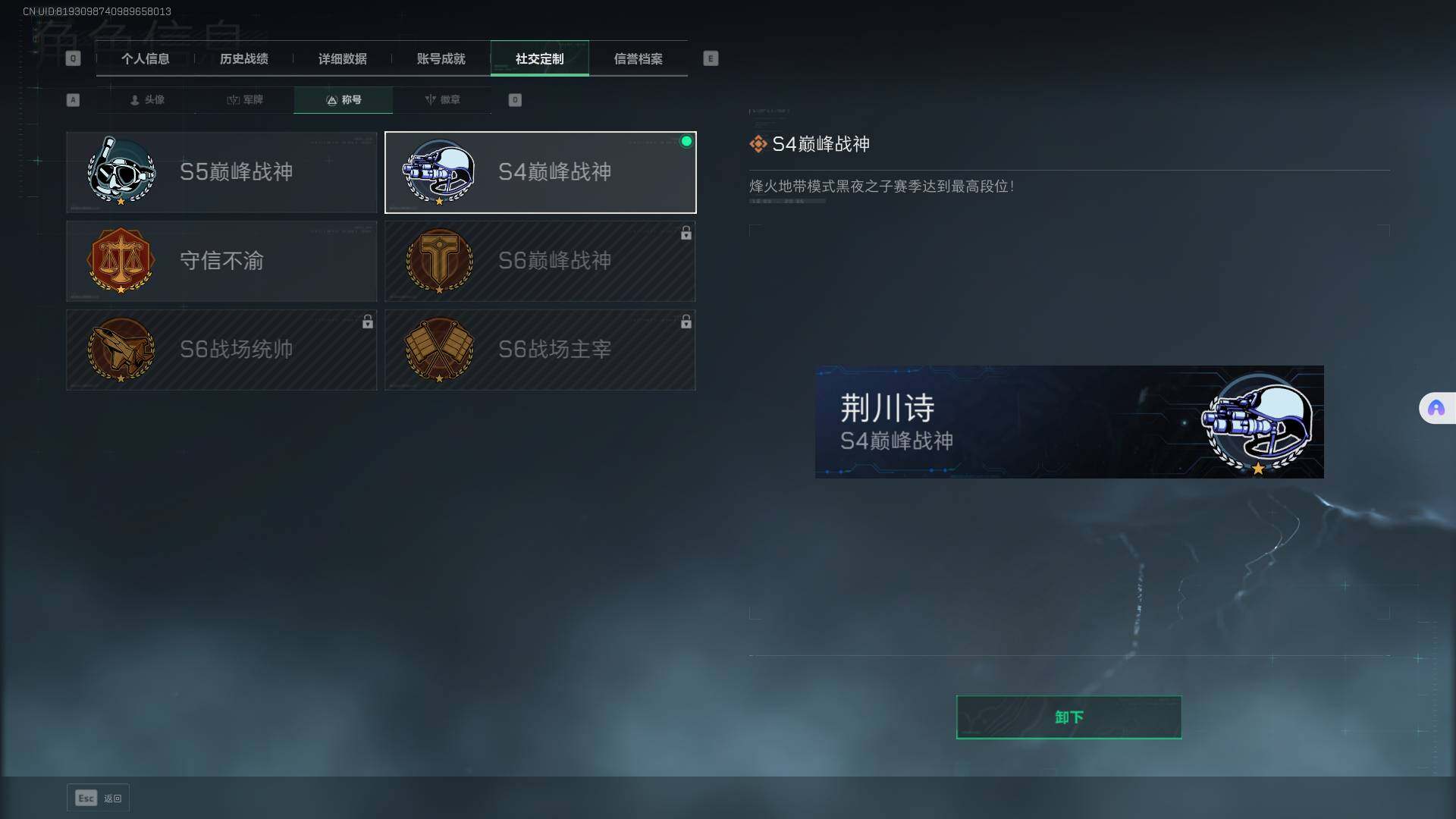Open the 历史战绩 tab
1456x819 pixels.
[244, 58]
